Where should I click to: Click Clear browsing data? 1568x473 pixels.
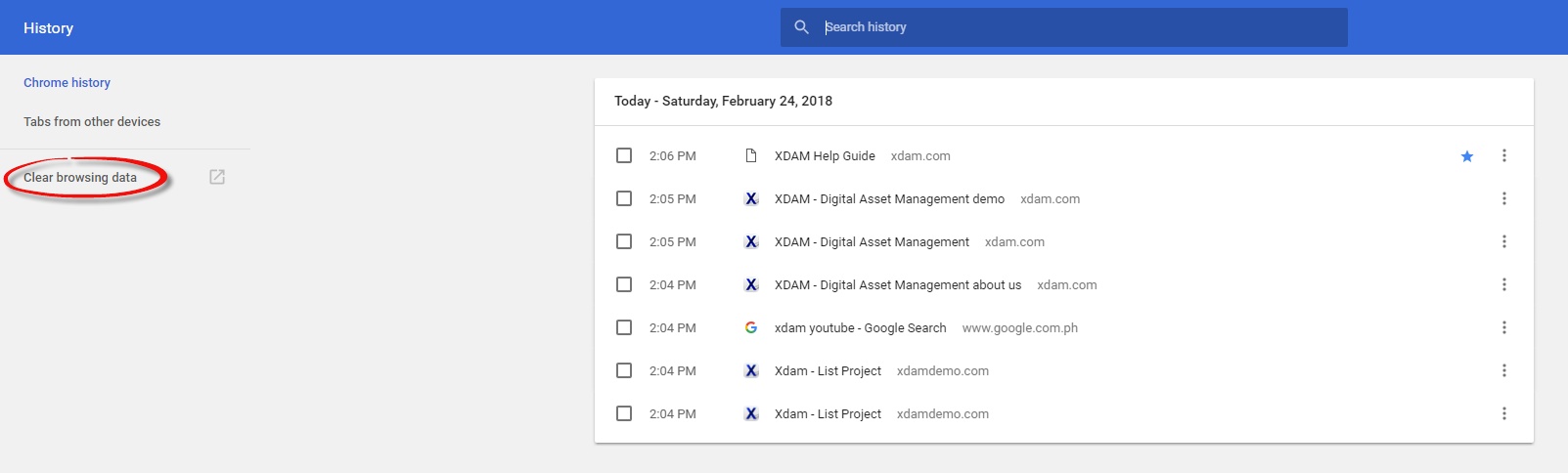(80, 178)
